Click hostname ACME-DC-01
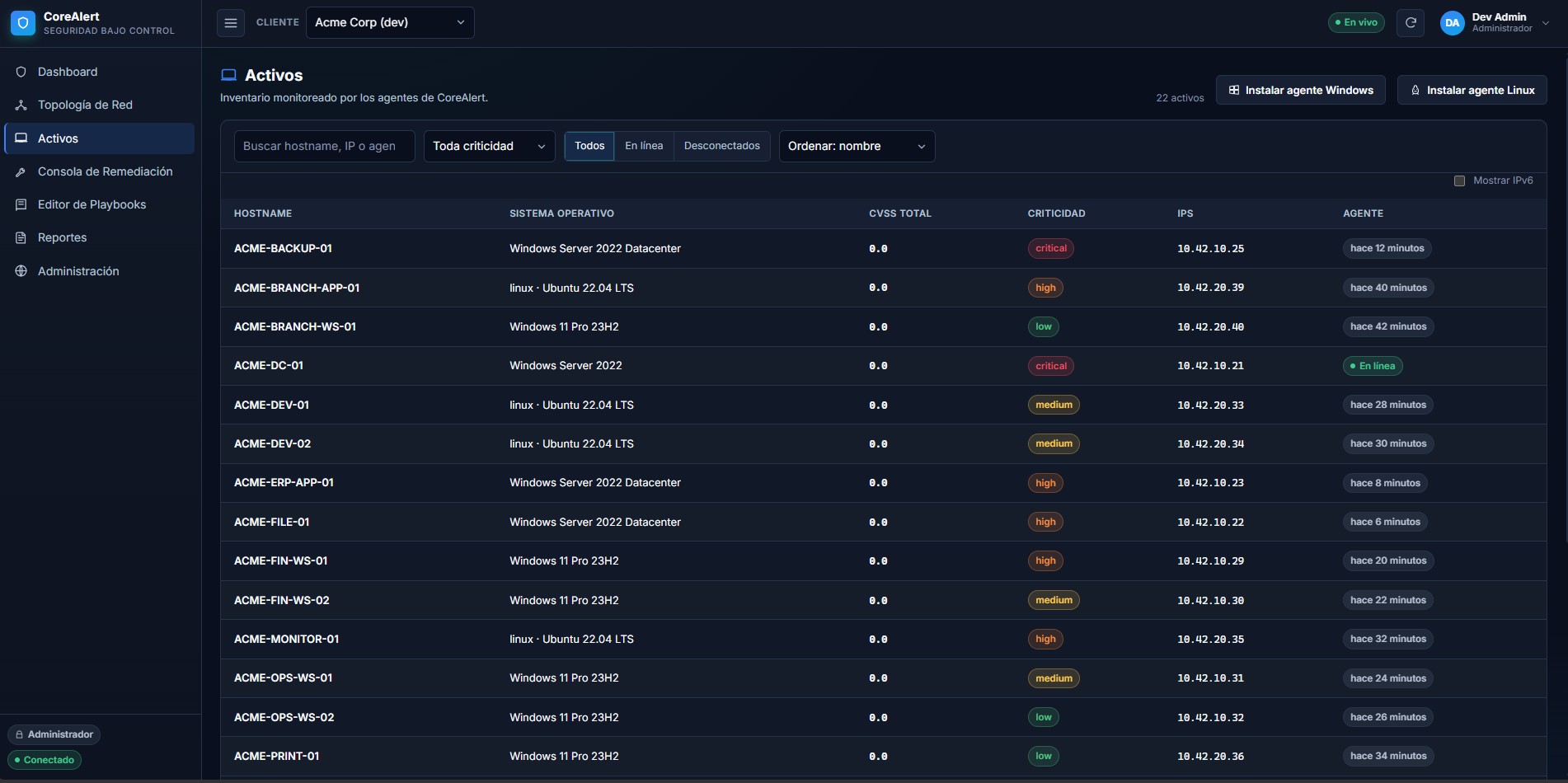Viewport: 1568px width, 783px height. (x=269, y=365)
